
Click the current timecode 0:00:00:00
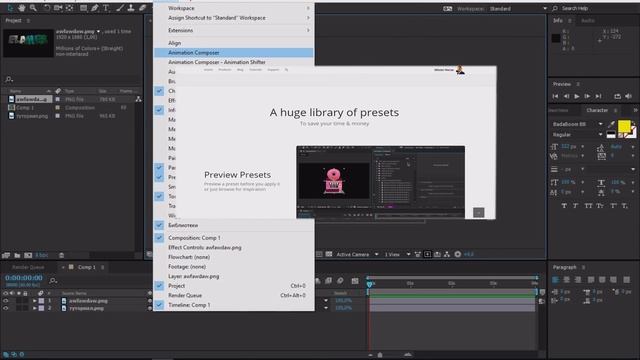pyautogui.click(x=24, y=278)
